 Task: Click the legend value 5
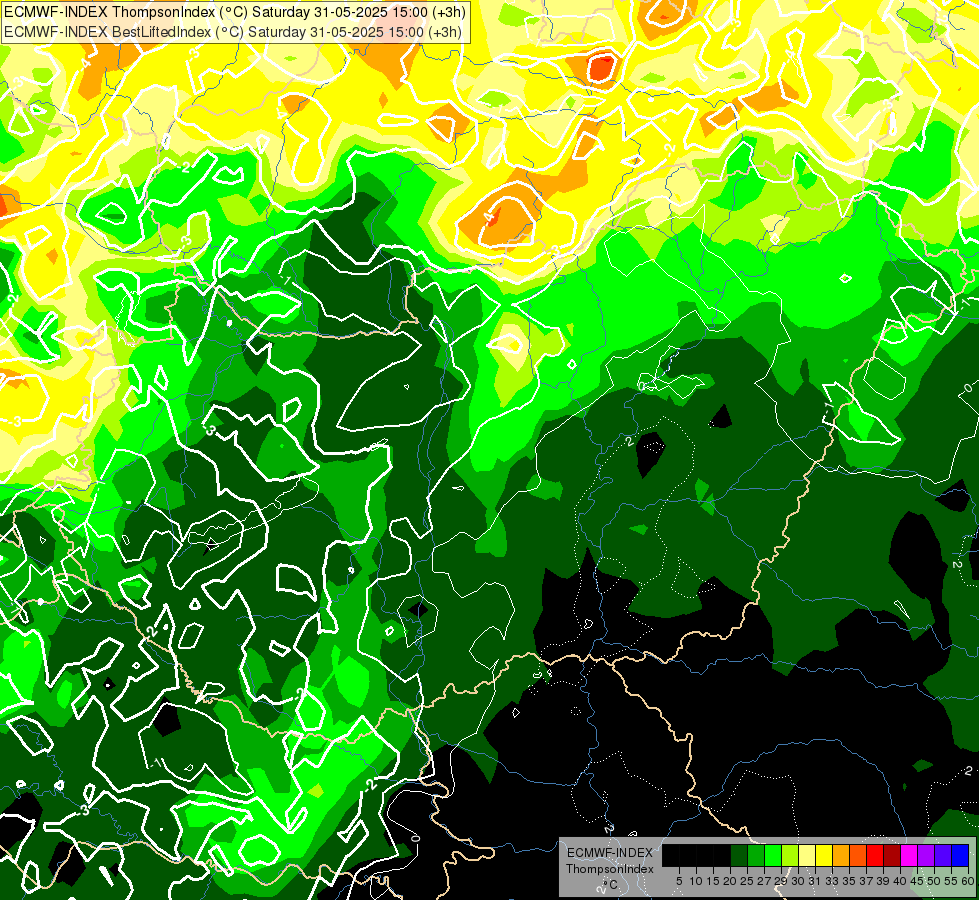(x=679, y=881)
